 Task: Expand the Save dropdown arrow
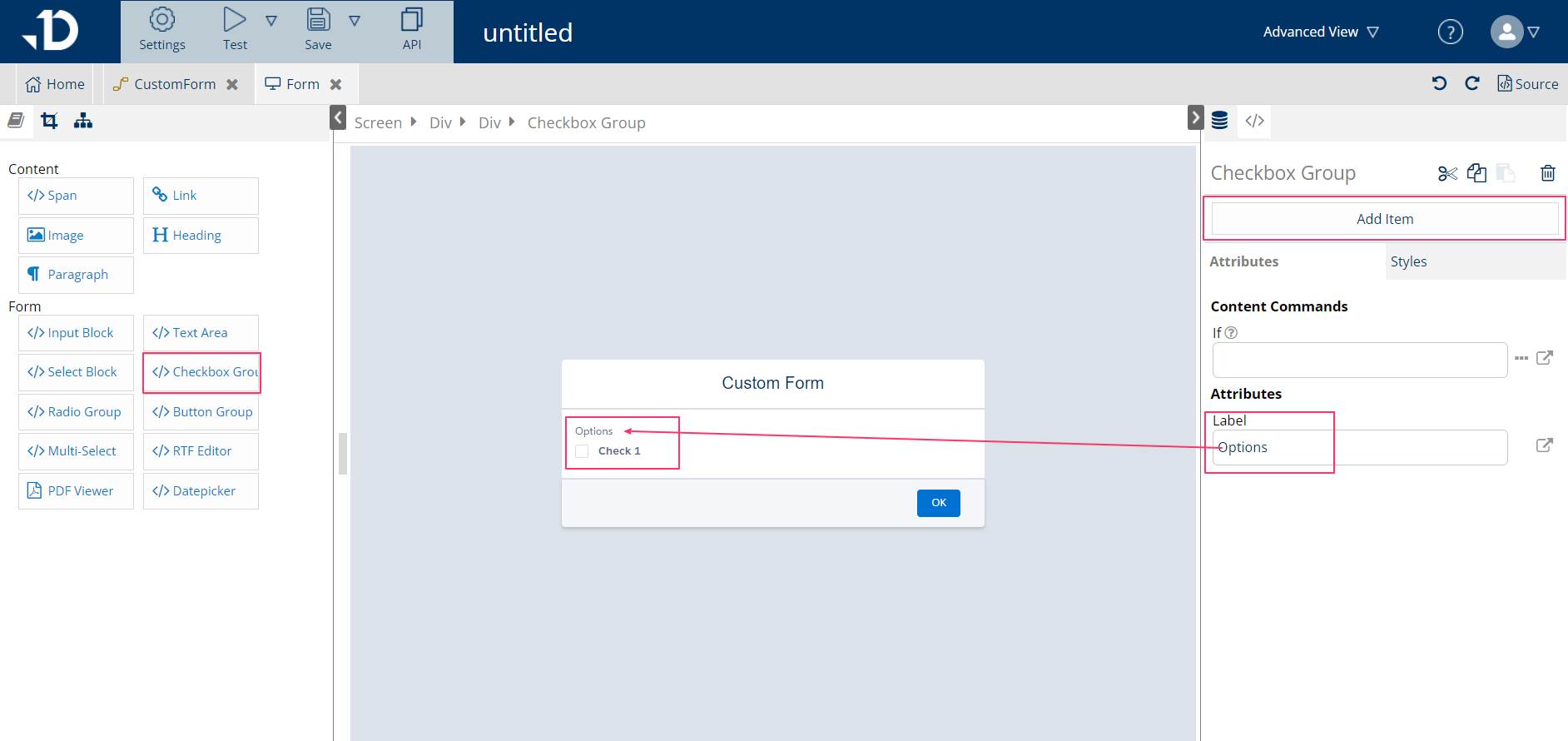tap(355, 21)
